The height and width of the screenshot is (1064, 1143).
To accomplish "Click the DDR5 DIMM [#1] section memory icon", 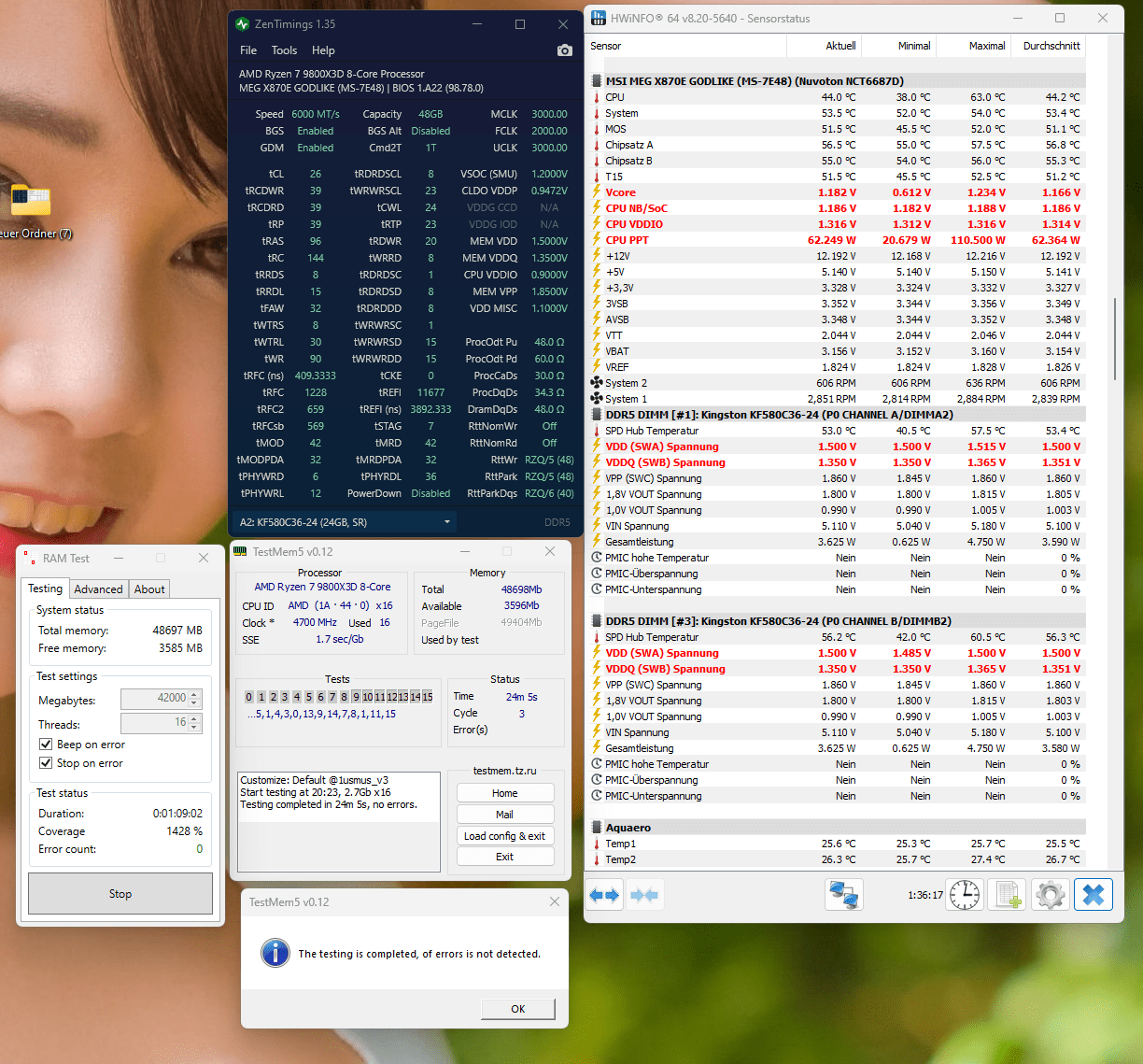I will click(x=597, y=415).
